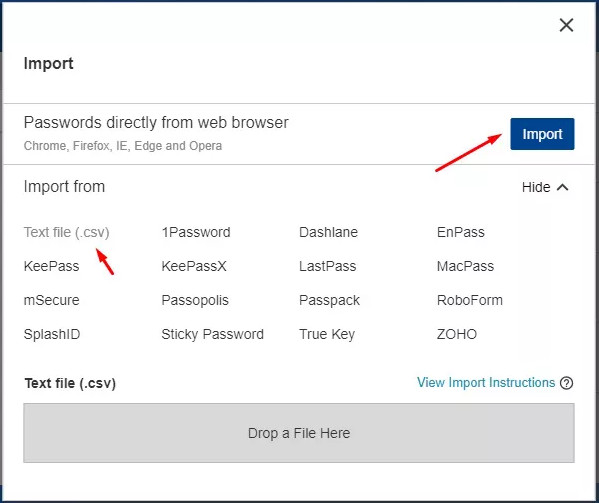Viewport: 599px width, 503px height.
Task: Select Text file (.csv) import source
Action: [x=66, y=232]
